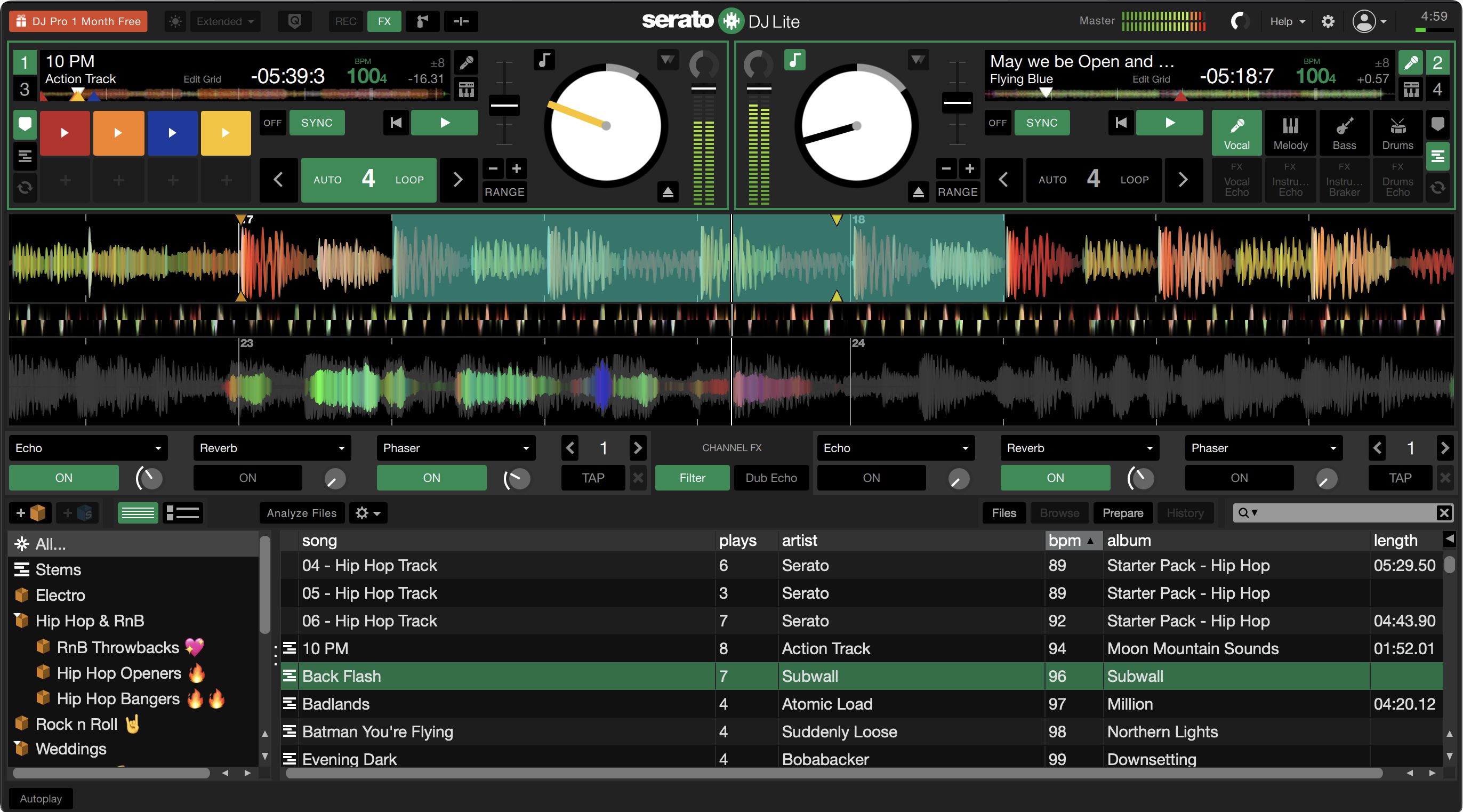The width and height of the screenshot is (1463, 812).
Task: Trigger the blue cue pad on deck 1
Action: pyautogui.click(x=172, y=133)
